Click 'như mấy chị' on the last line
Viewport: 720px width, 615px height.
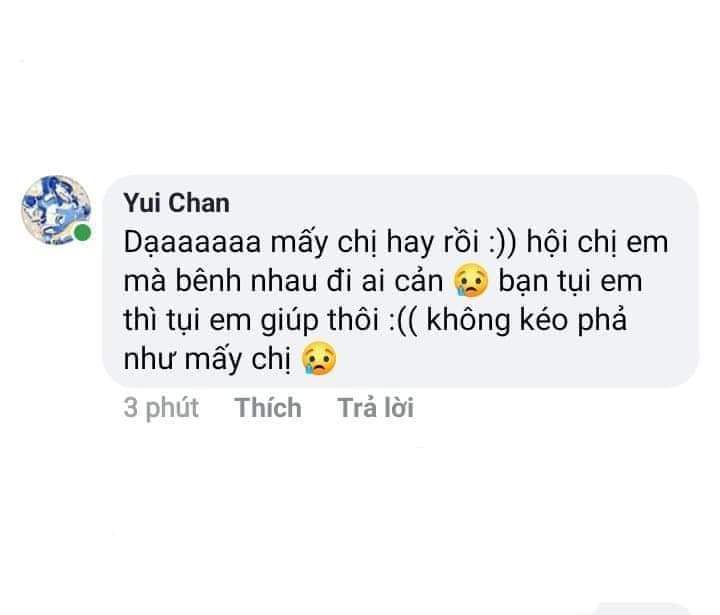(x=208, y=360)
